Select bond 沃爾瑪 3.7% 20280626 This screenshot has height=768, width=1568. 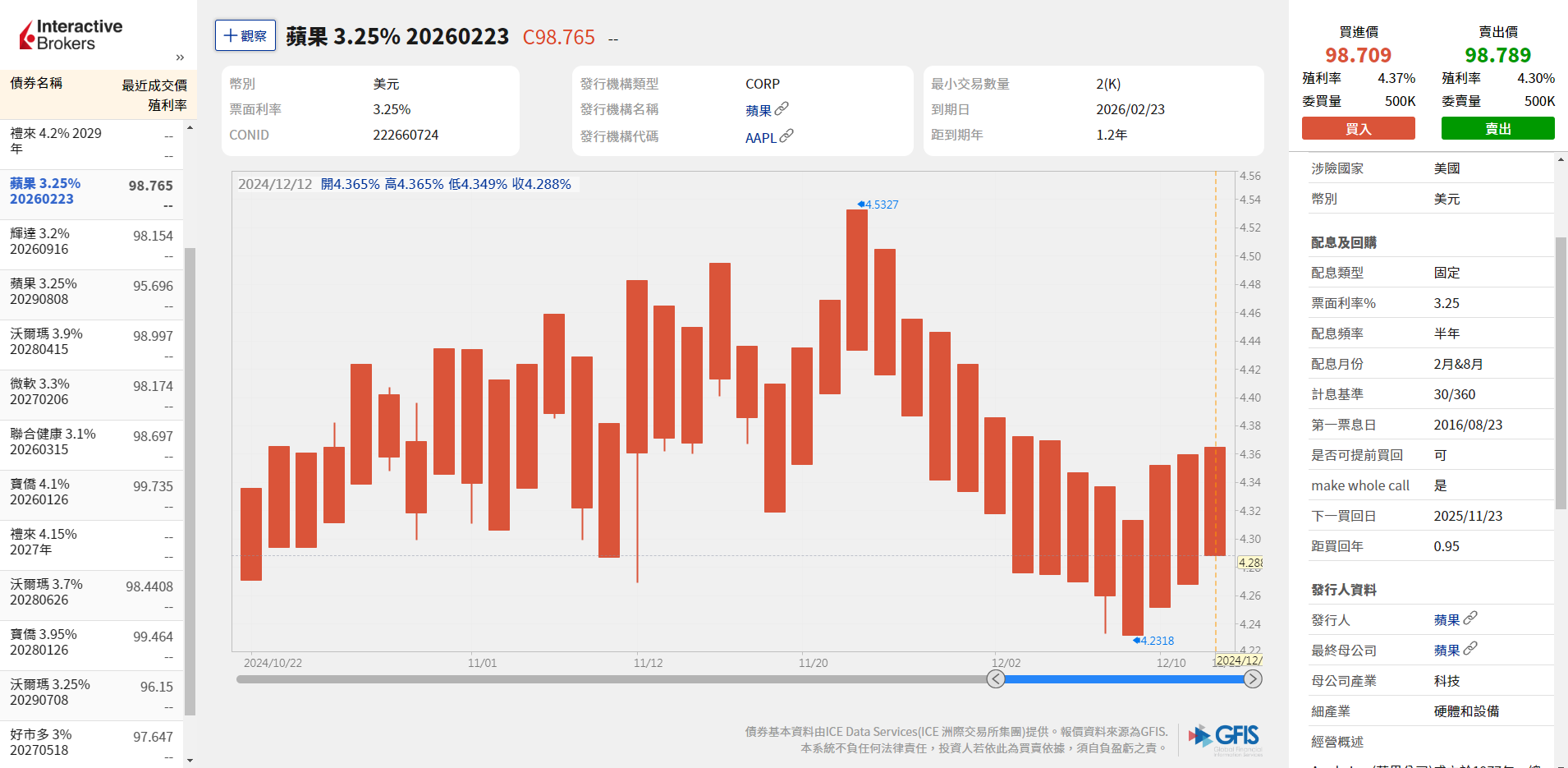[x=92, y=596]
